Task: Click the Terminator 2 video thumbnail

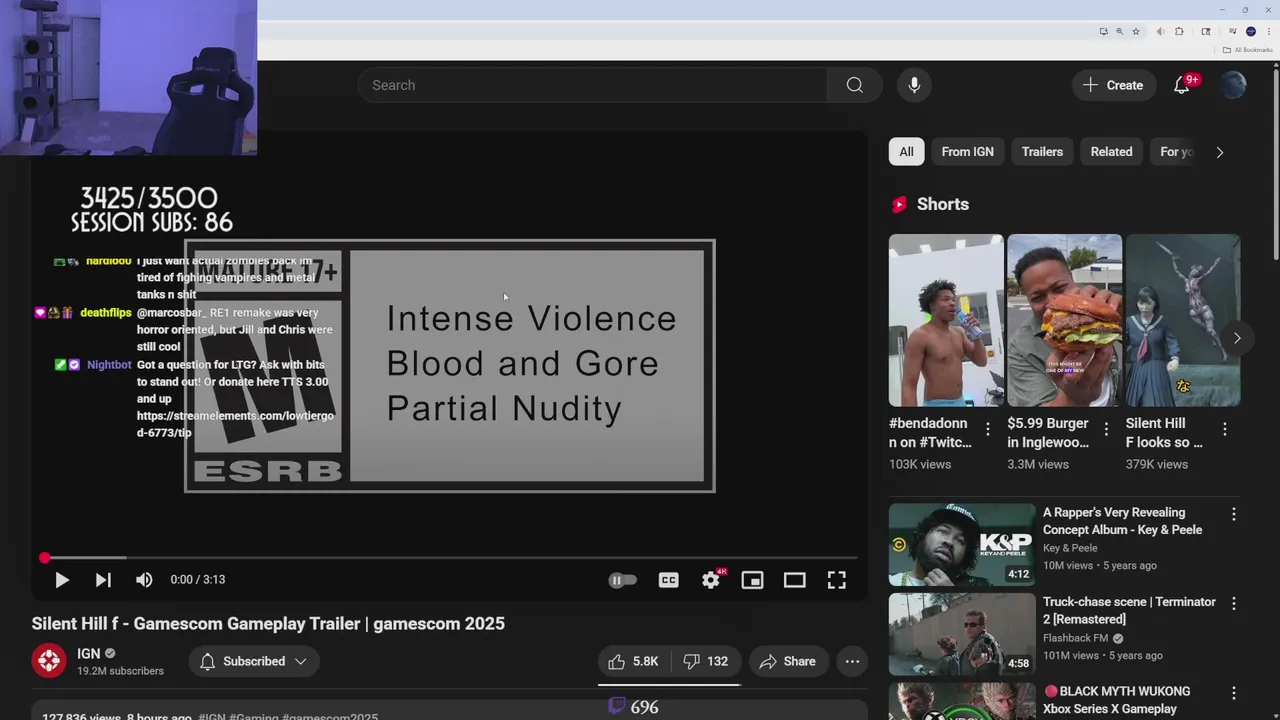Action: [962, 634]
